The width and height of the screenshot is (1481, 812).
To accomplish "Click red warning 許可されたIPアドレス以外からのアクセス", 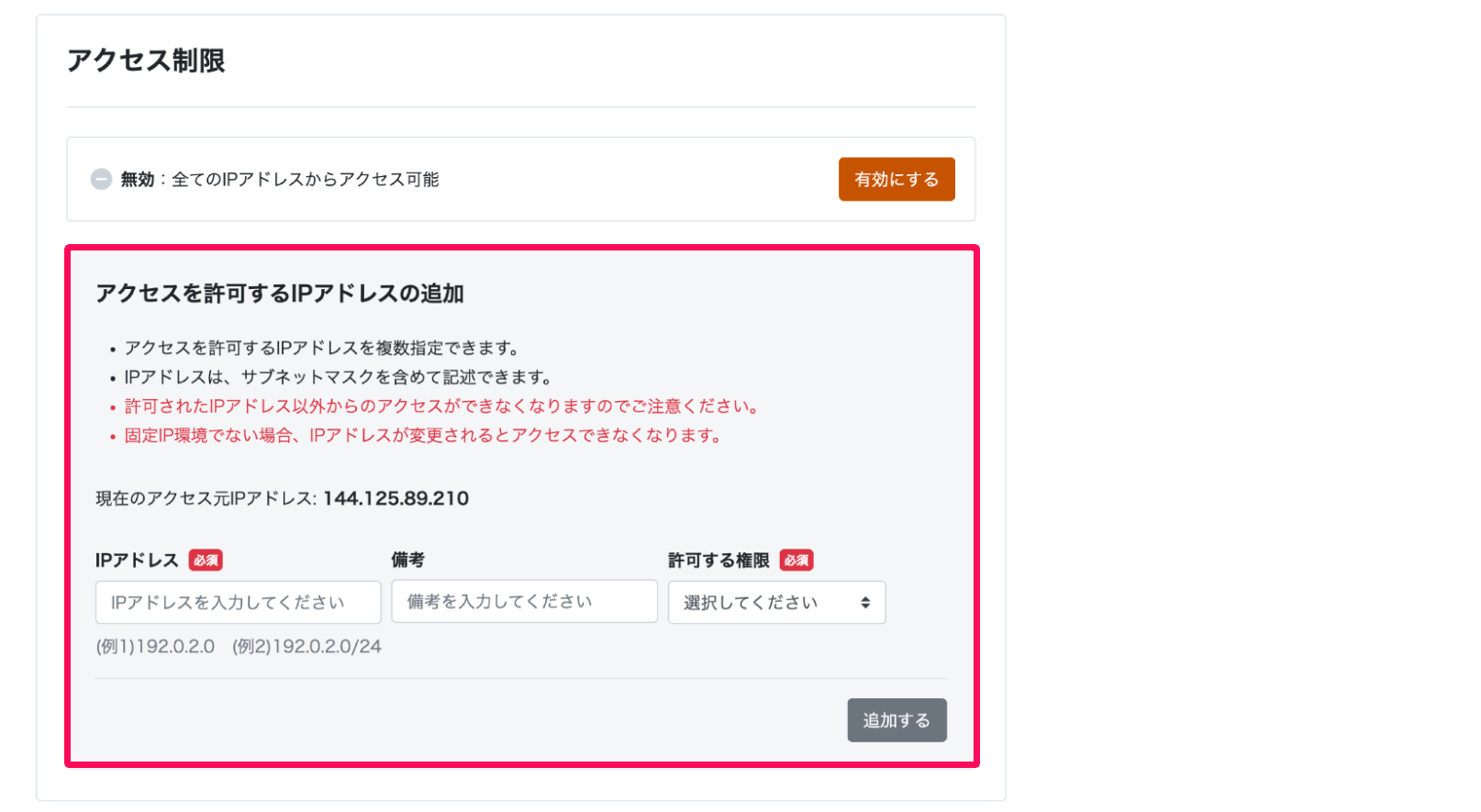I will [442, 406].
